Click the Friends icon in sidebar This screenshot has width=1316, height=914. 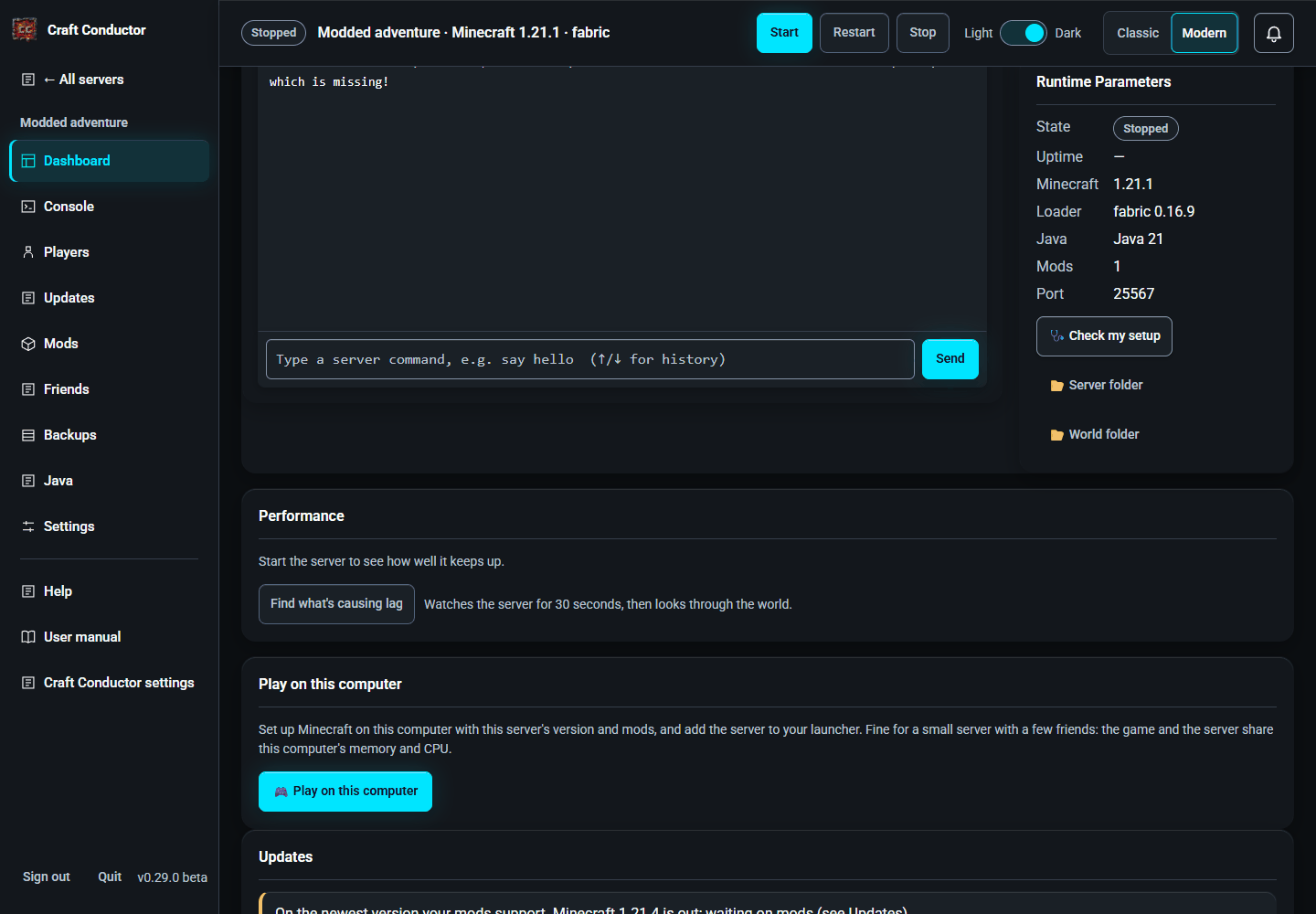[x=28, y=389]
